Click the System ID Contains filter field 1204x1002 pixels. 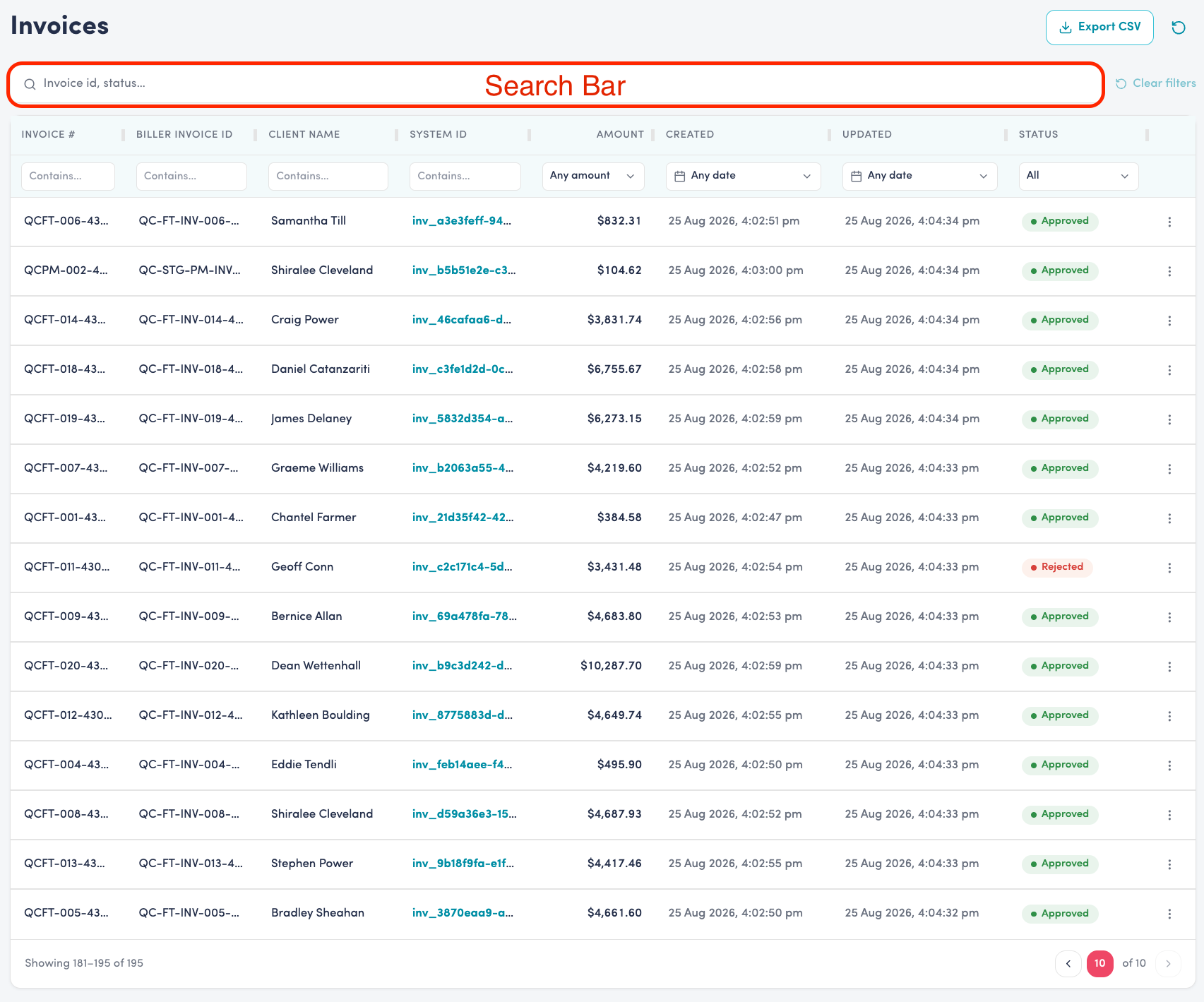click(465, 176)
